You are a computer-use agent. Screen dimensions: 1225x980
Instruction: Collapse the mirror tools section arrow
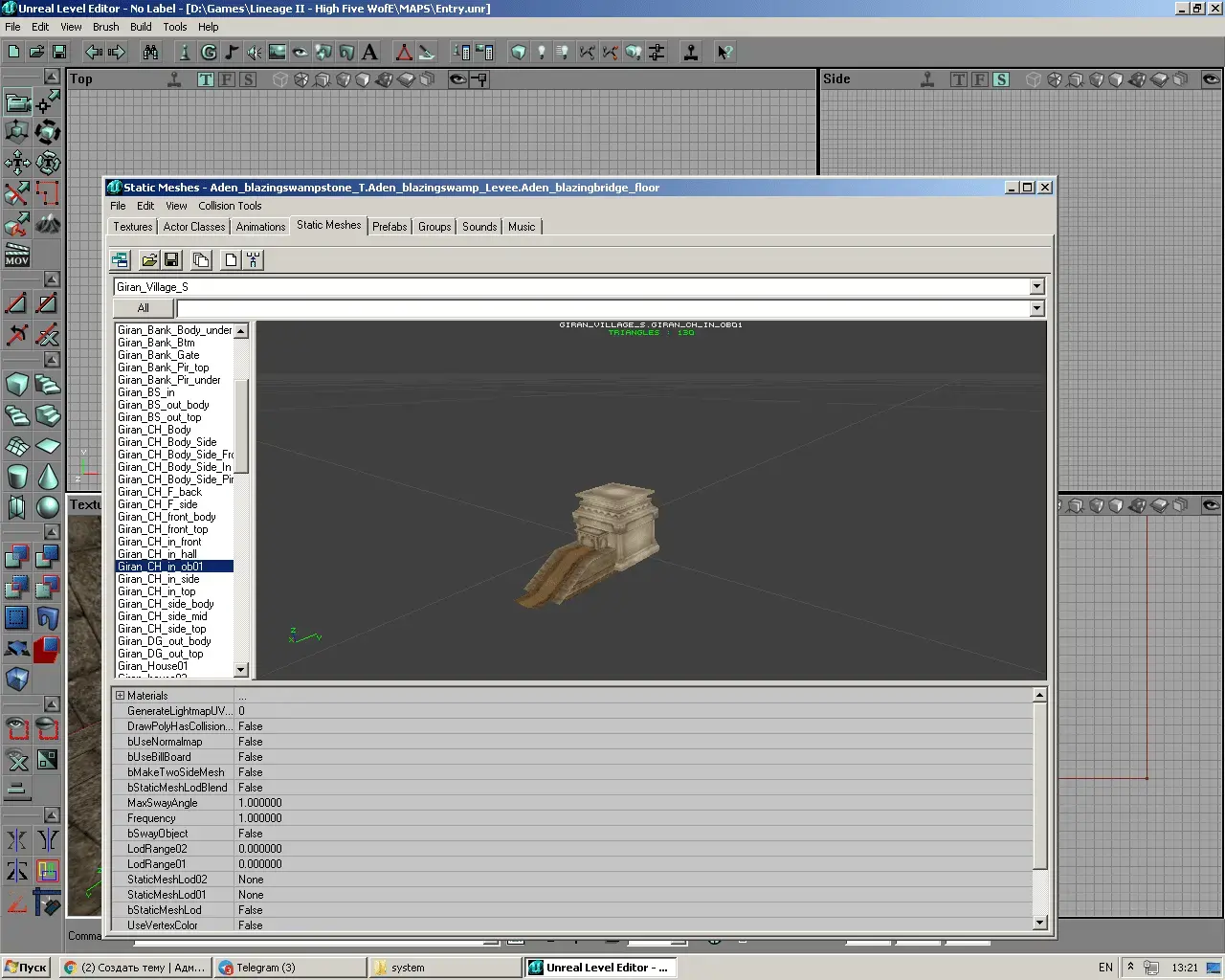pyautogui.click(x=52, y=815)
